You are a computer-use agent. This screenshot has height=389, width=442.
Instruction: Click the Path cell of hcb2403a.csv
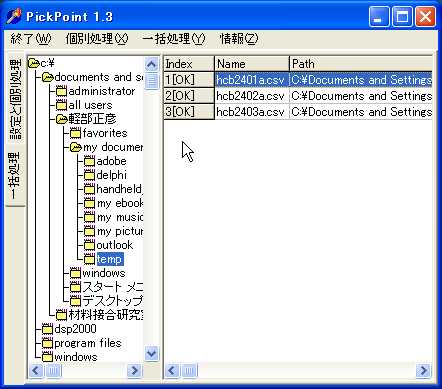[x=361, y=112]
